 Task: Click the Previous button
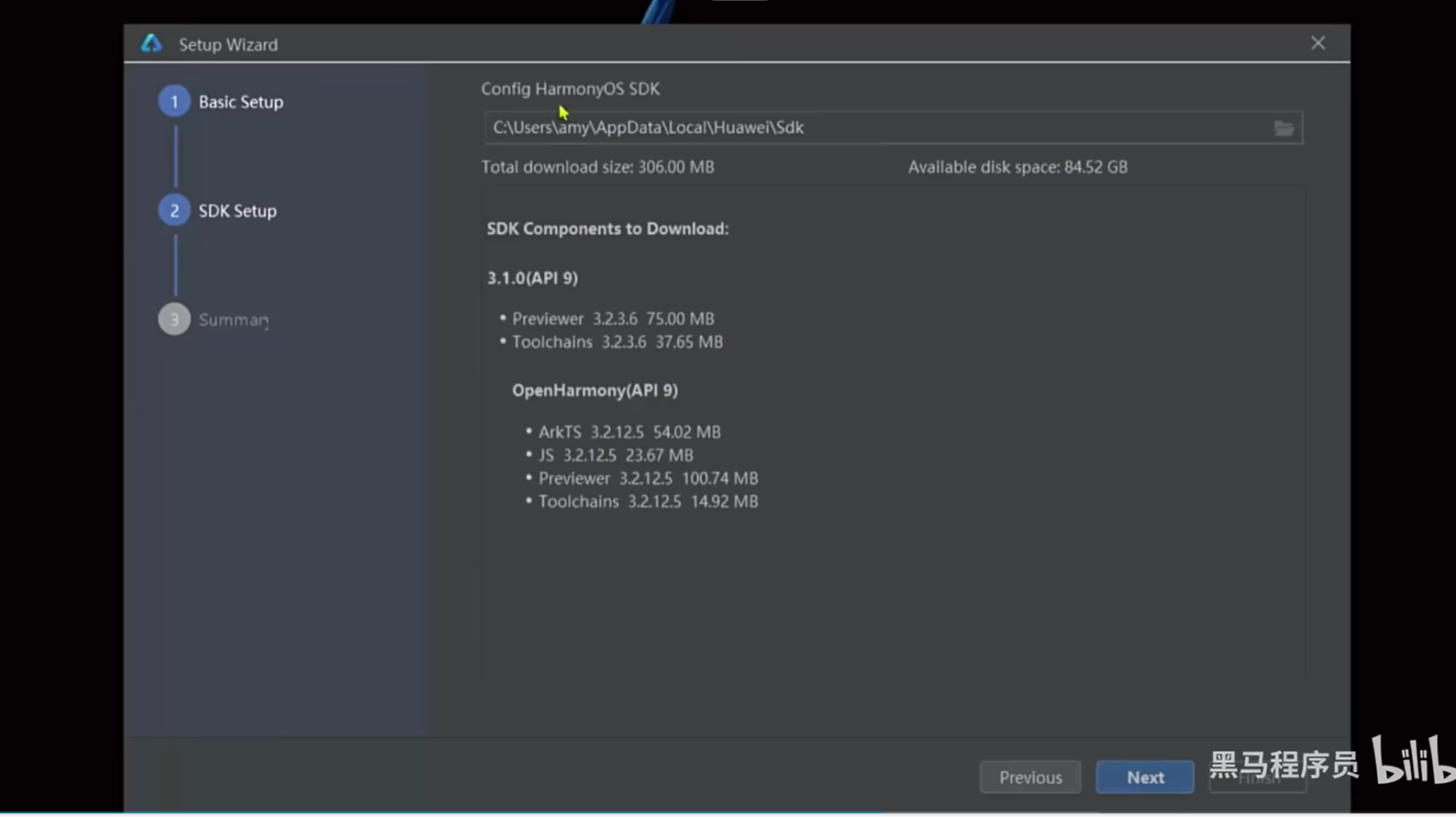1029,778
